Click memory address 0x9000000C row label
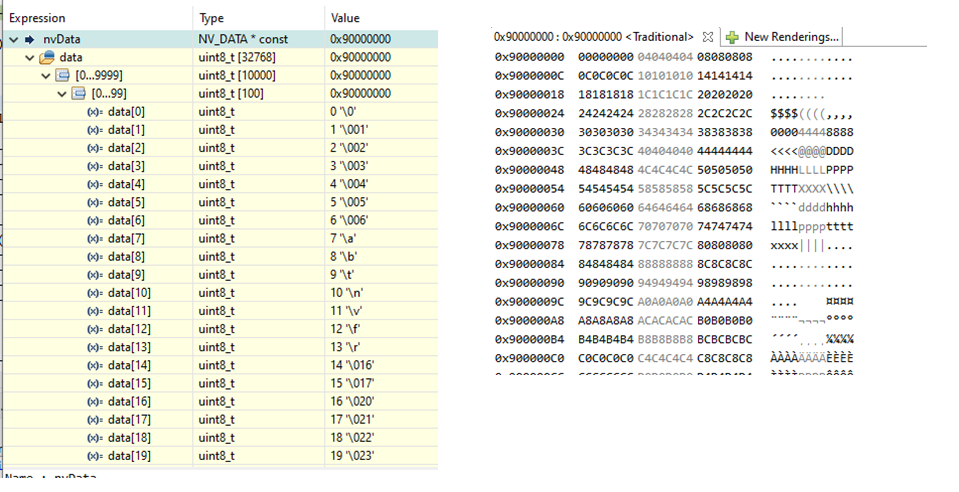 (530, 76)
